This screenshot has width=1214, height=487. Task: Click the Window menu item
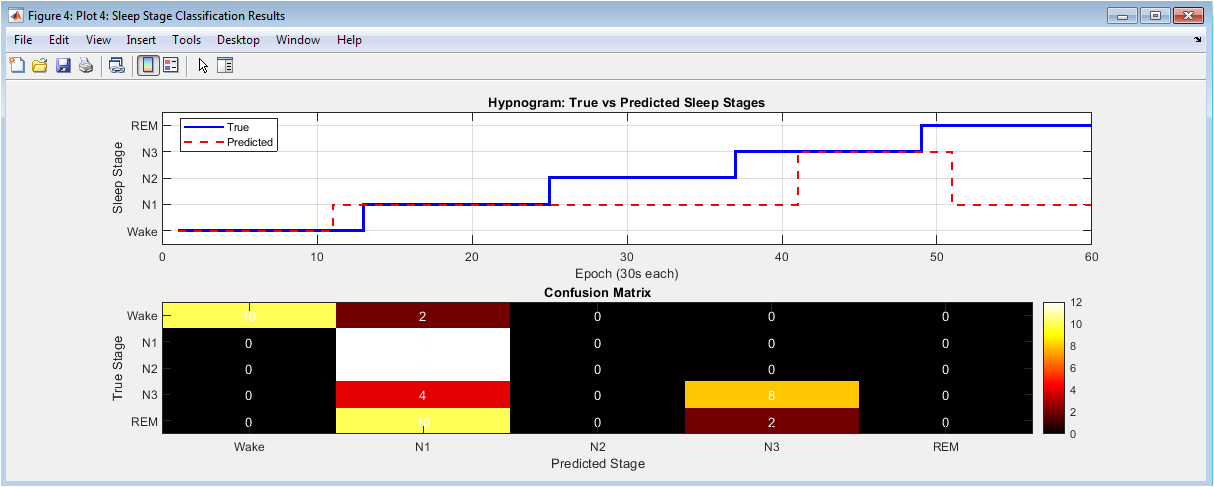click(298, 40)
